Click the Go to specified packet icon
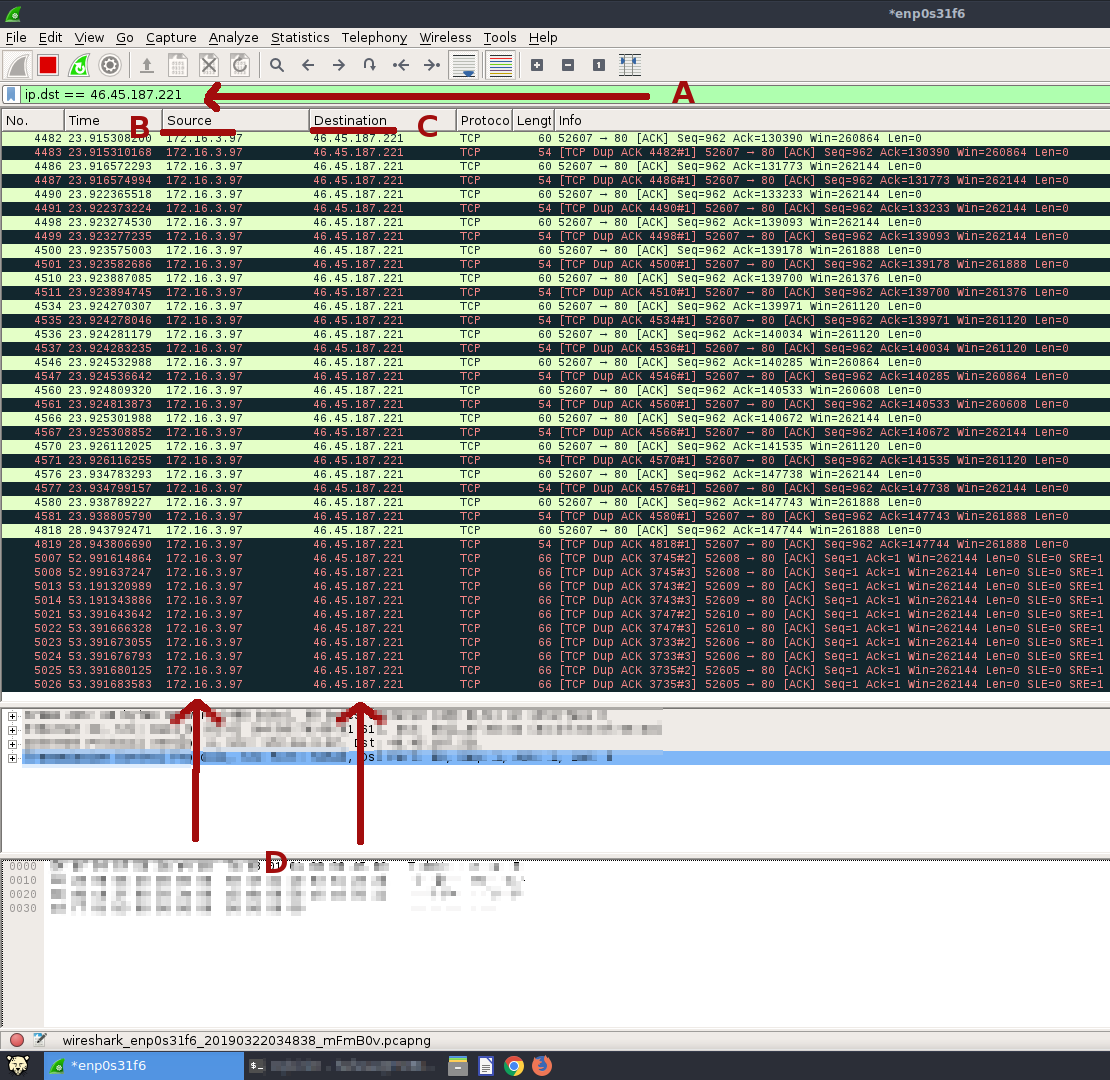The width and height of the screenshot is (1110, 1080). pyautogui.click(x=370, y=66)
